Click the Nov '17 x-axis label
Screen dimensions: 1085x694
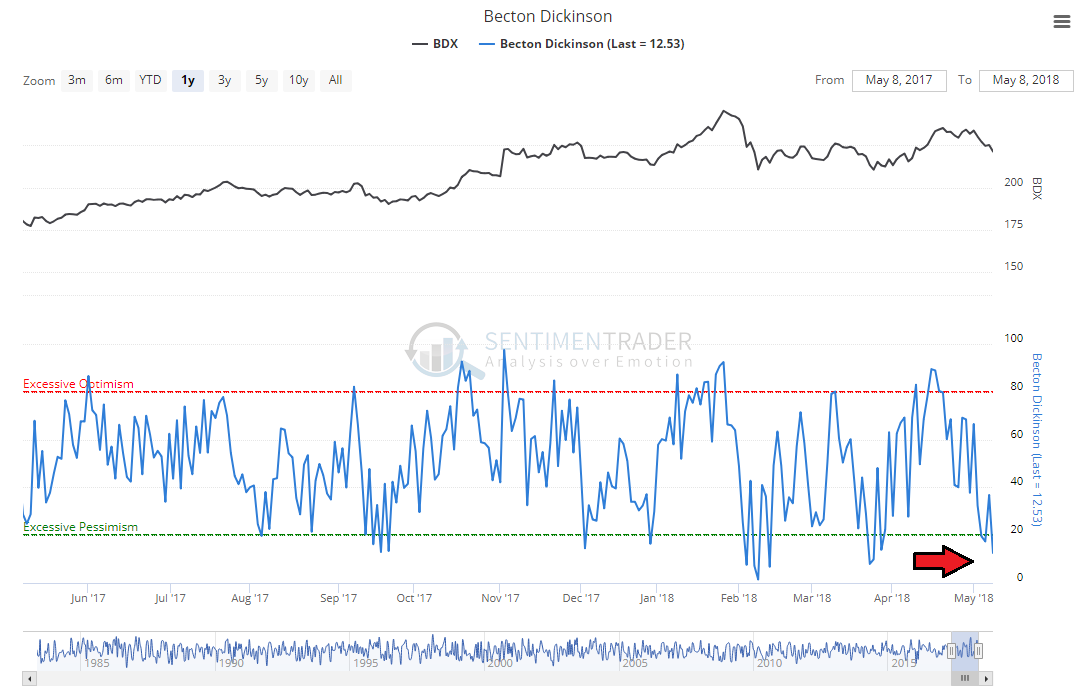tap(500, 599)
